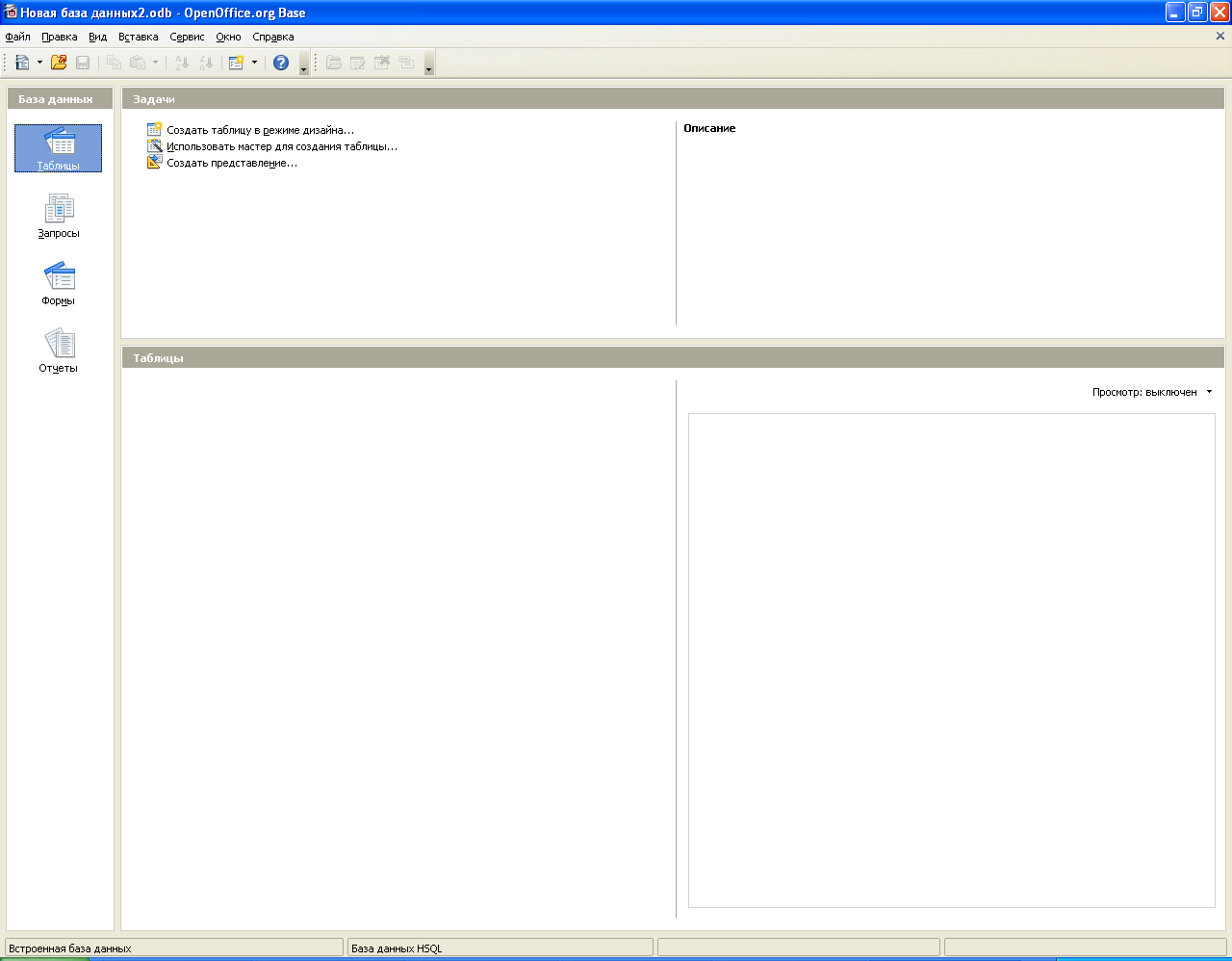The image size is (1232, 961).
Task: Click the База данных HSQL status field
Action: [x=500, y=948]
